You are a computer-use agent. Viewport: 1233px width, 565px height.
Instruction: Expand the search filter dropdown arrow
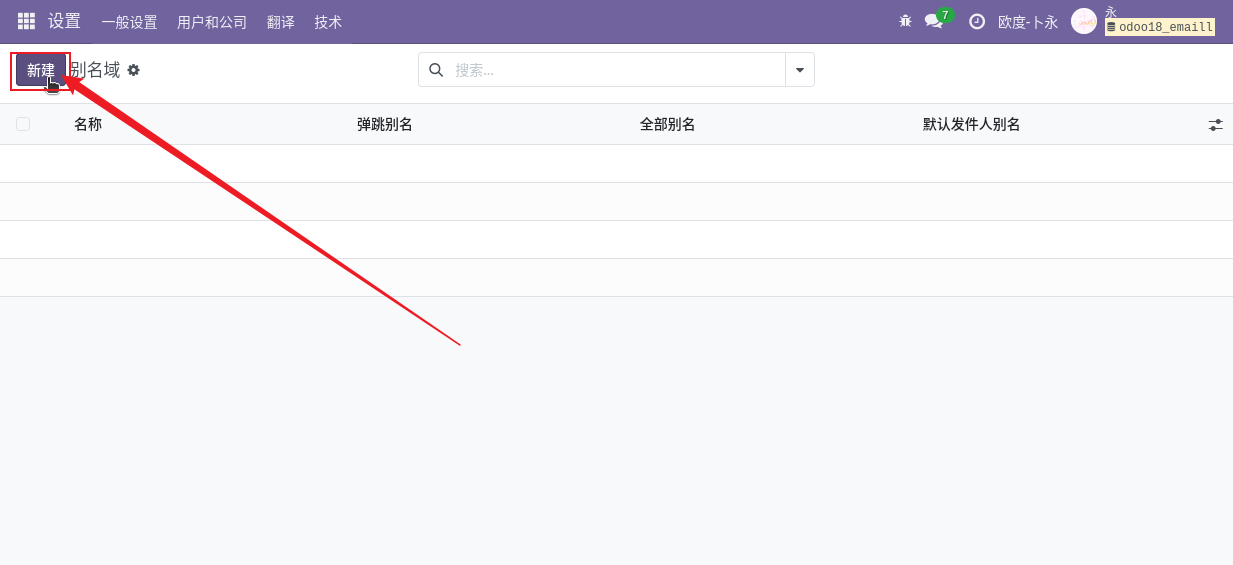click(x=800, y=70)
